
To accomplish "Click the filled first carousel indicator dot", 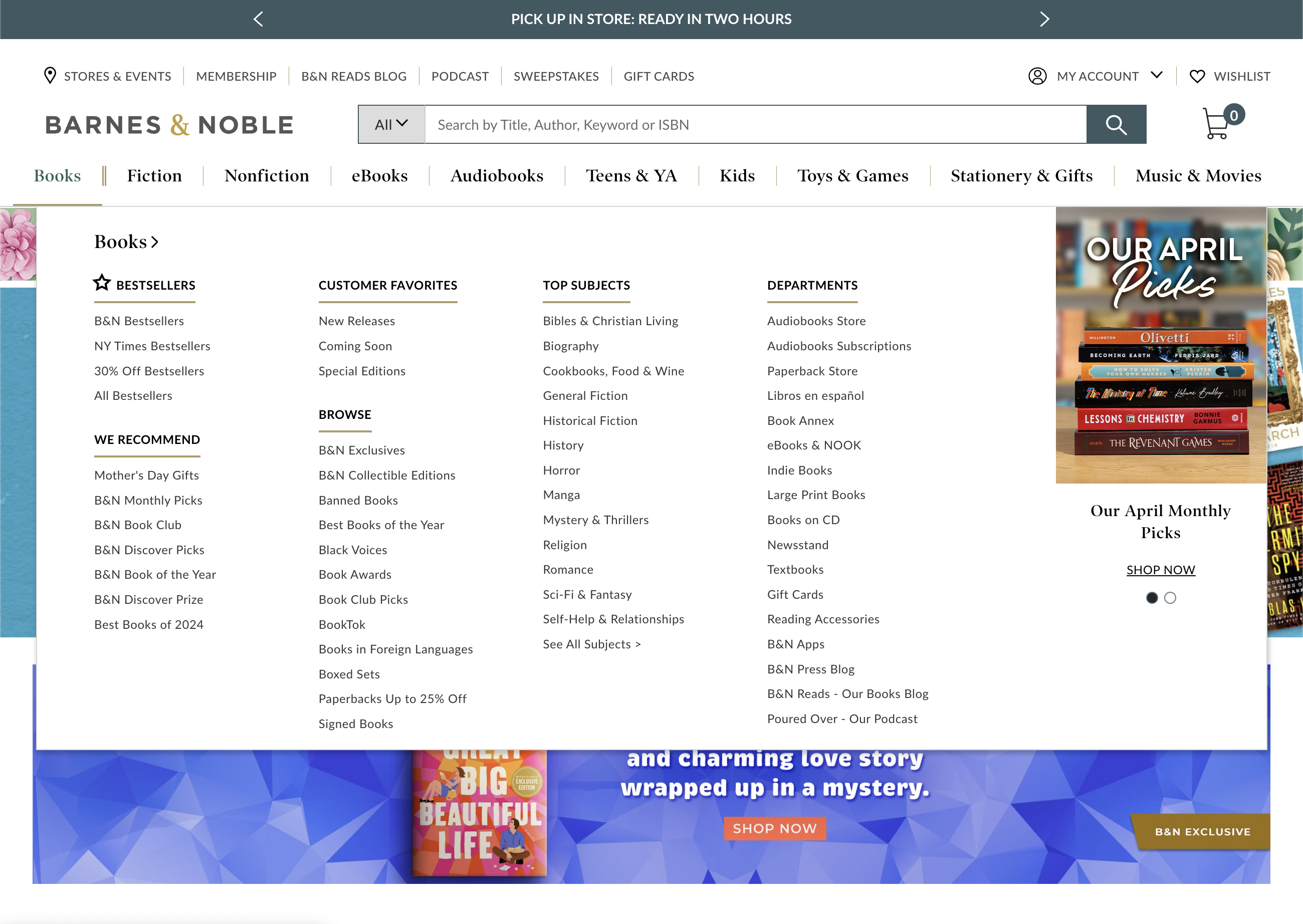I will tap(1152, 598).
